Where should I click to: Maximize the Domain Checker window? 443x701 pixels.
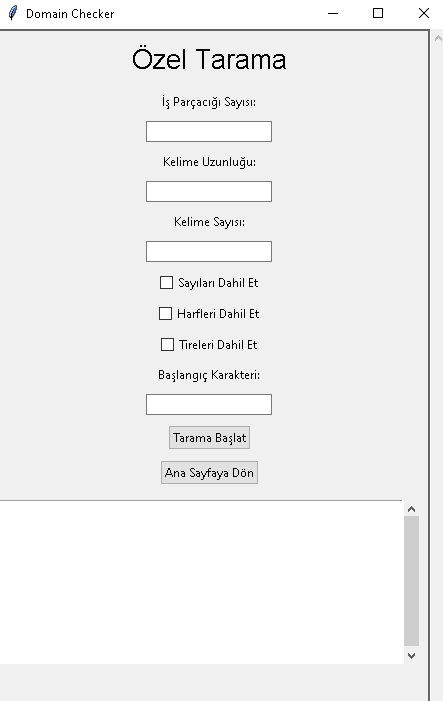point(378,13)
